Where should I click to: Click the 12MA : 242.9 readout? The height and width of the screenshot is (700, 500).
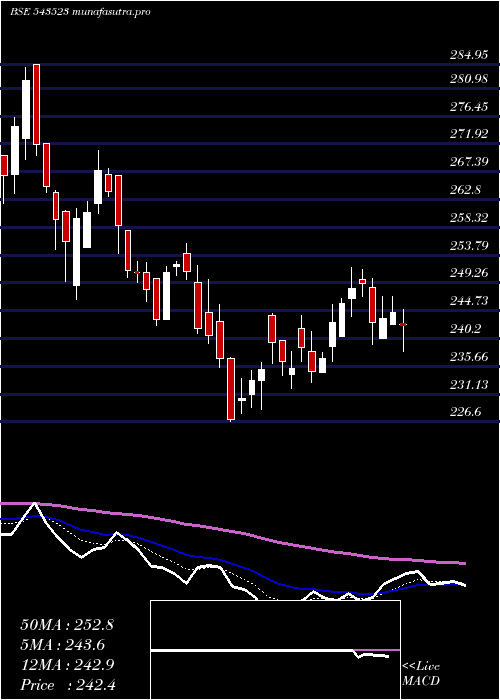(x=67, y=665)
